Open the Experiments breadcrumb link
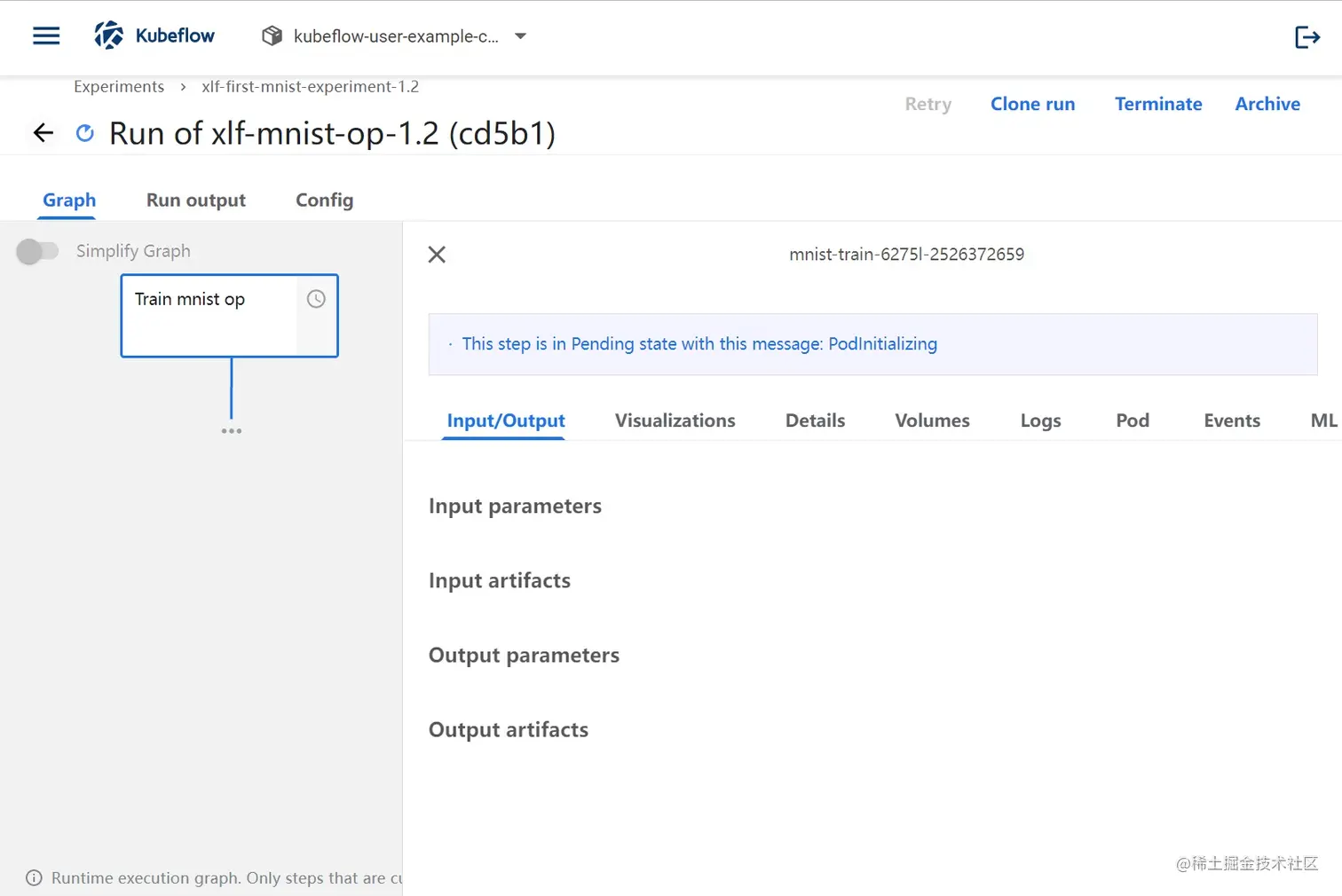 (x=119, y=86)
